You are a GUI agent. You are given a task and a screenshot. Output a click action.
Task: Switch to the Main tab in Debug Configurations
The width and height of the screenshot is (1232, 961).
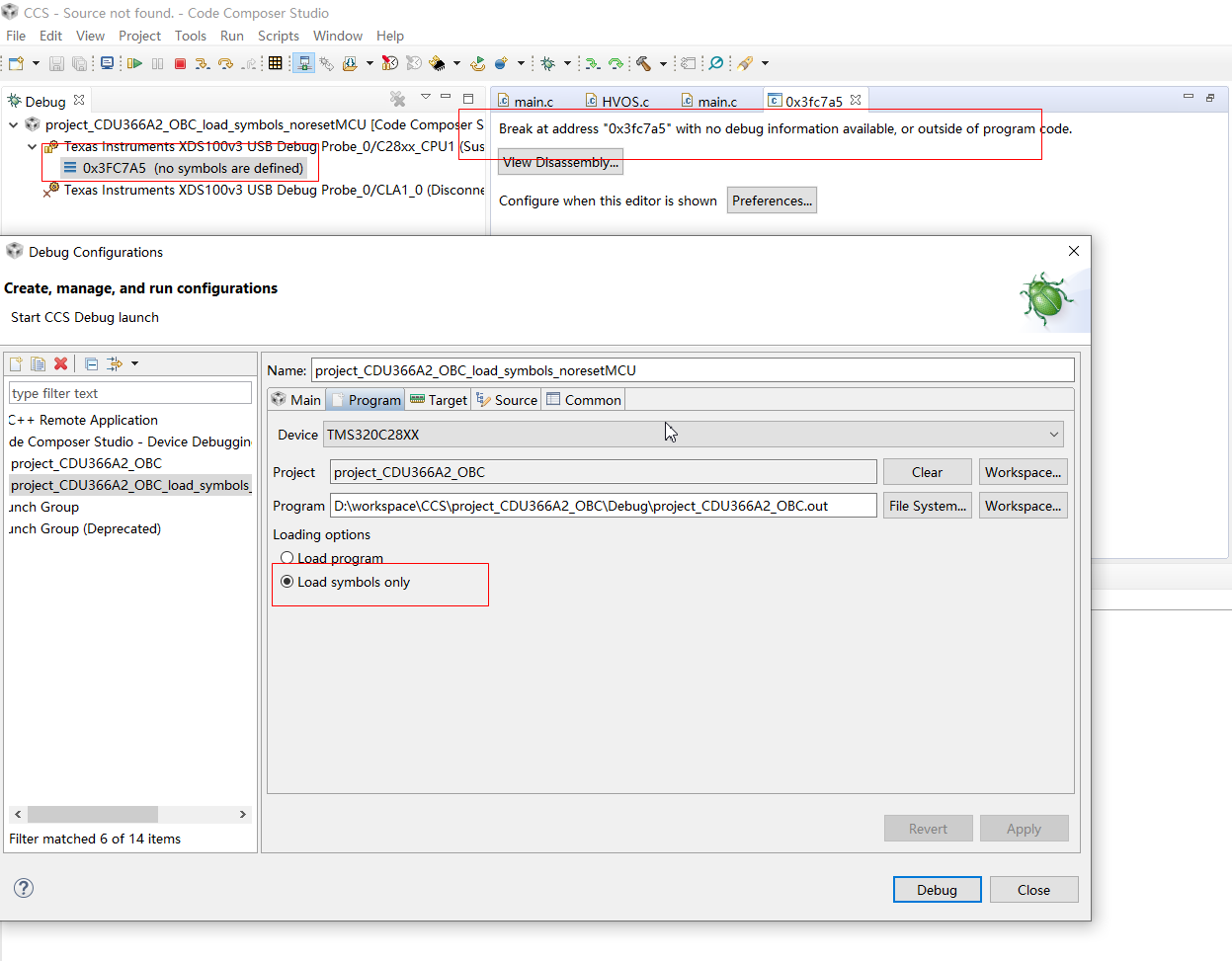(296, 400)
